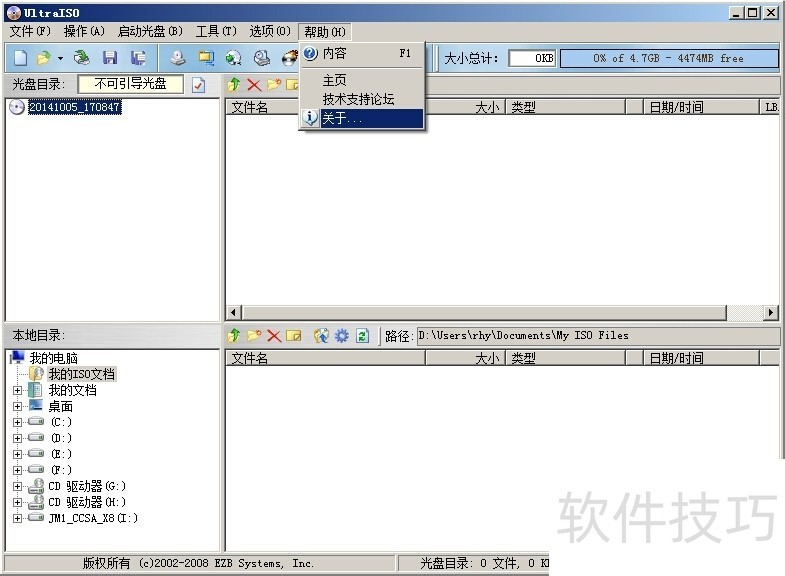
Task: Click the 不可引导光盘 boot type field
Action: tap(131, 84)
